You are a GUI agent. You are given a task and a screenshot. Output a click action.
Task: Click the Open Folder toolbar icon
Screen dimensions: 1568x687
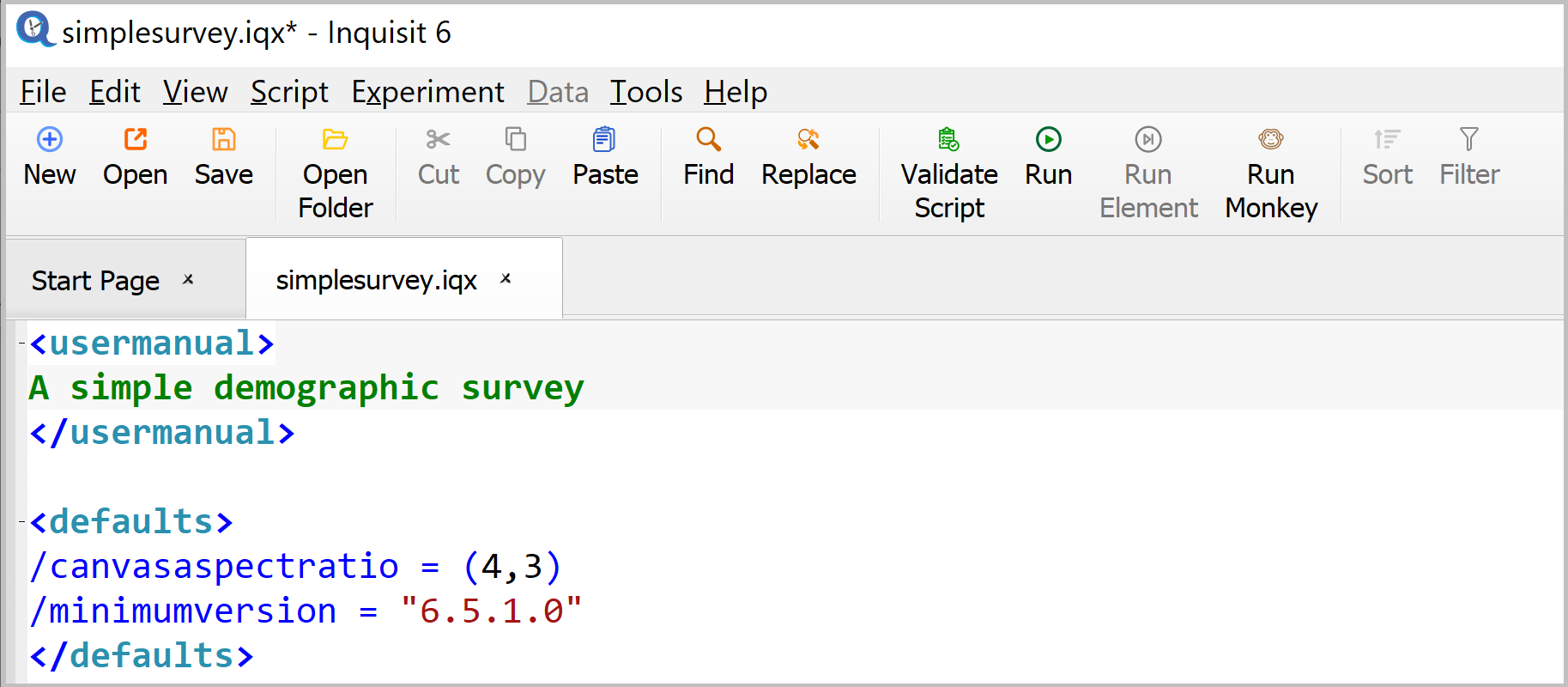tap(335, 139)
